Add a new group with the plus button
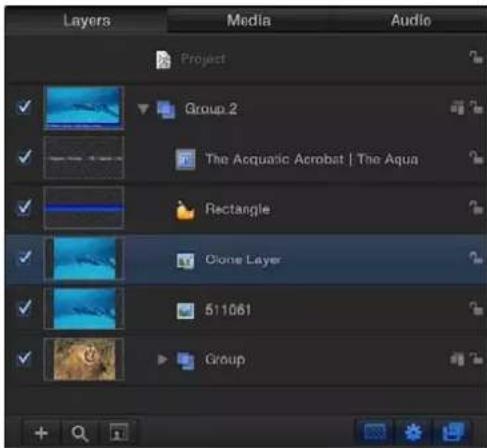This screenshot has width=487, height=448. (41, 433)
